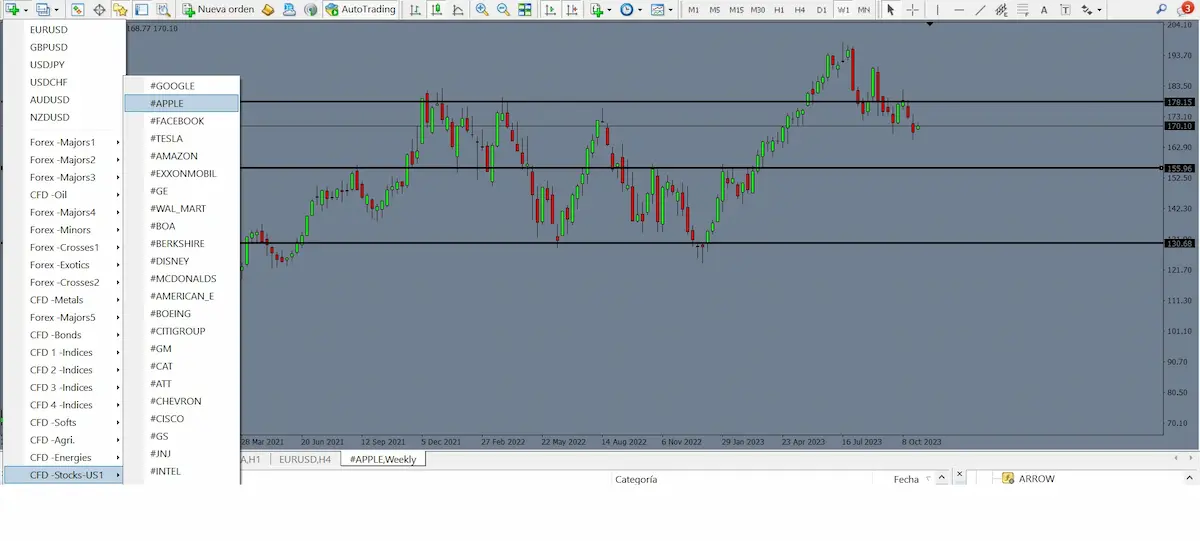Screen dimensions: 1200x541
Task: Click the 155.96 horizontal level price label
Action: click(x=1179, y=168)
